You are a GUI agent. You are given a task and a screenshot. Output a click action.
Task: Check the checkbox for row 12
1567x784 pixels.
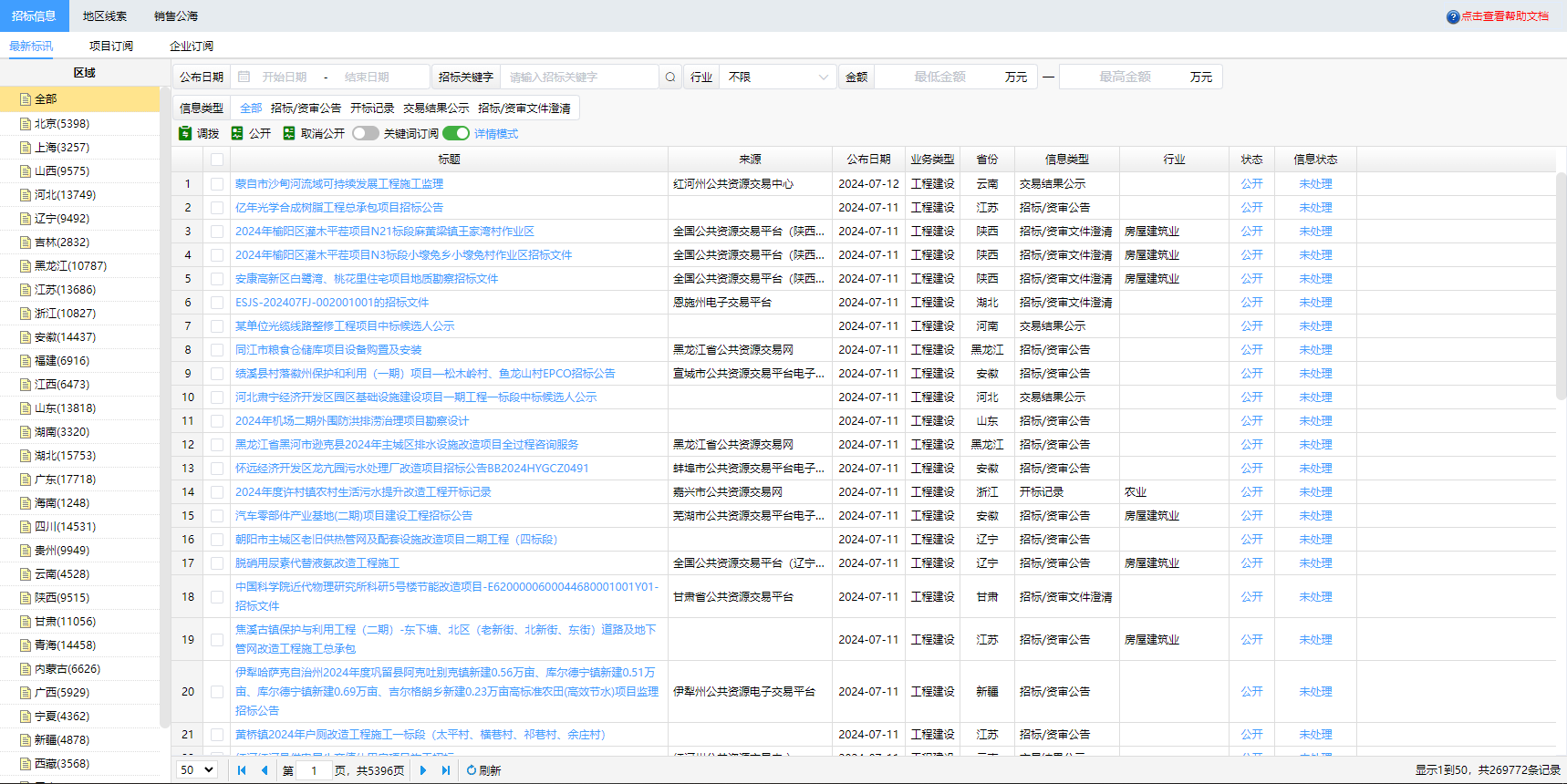click(x=216, y=444)
